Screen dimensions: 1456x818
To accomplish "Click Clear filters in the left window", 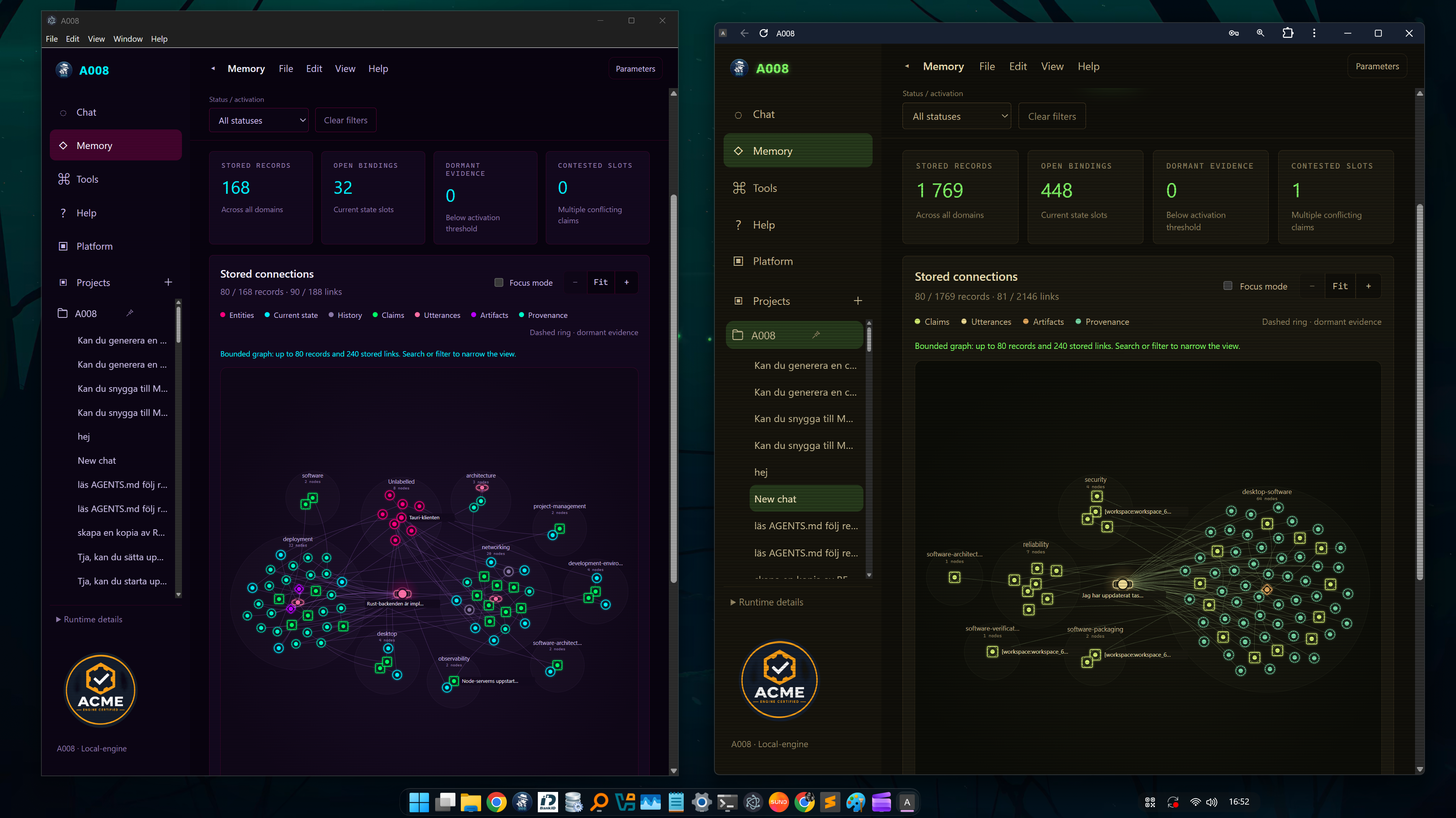I will pyautogui.click(x=346, y=120).
